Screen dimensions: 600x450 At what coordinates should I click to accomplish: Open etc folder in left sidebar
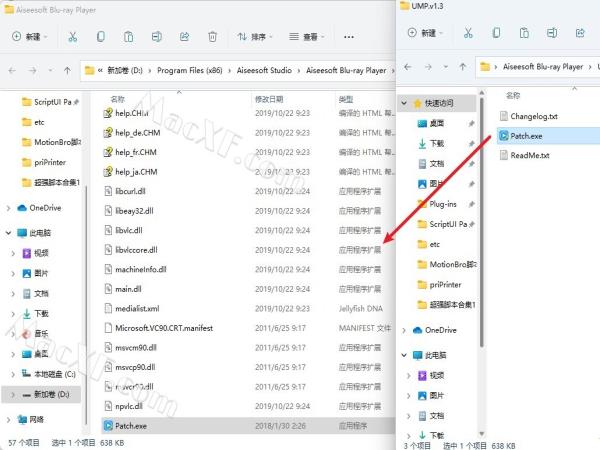coord(33,122)
